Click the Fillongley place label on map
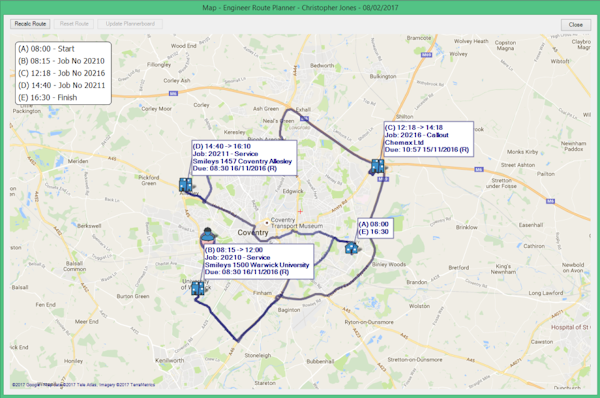This screenshot has width=600, height=398. coord(159,65)
